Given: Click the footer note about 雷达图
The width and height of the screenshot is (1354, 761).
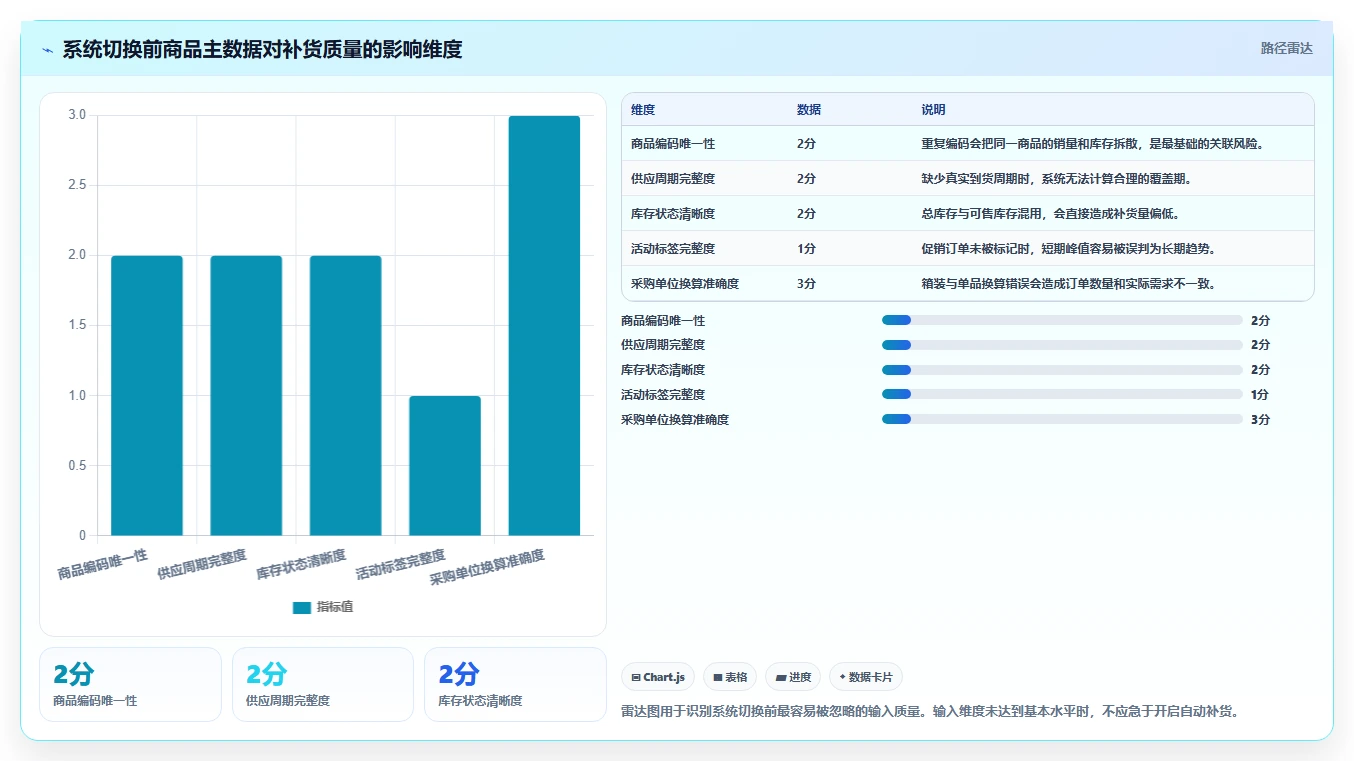Looking at the screenshot, I should (x=930, y=712).
